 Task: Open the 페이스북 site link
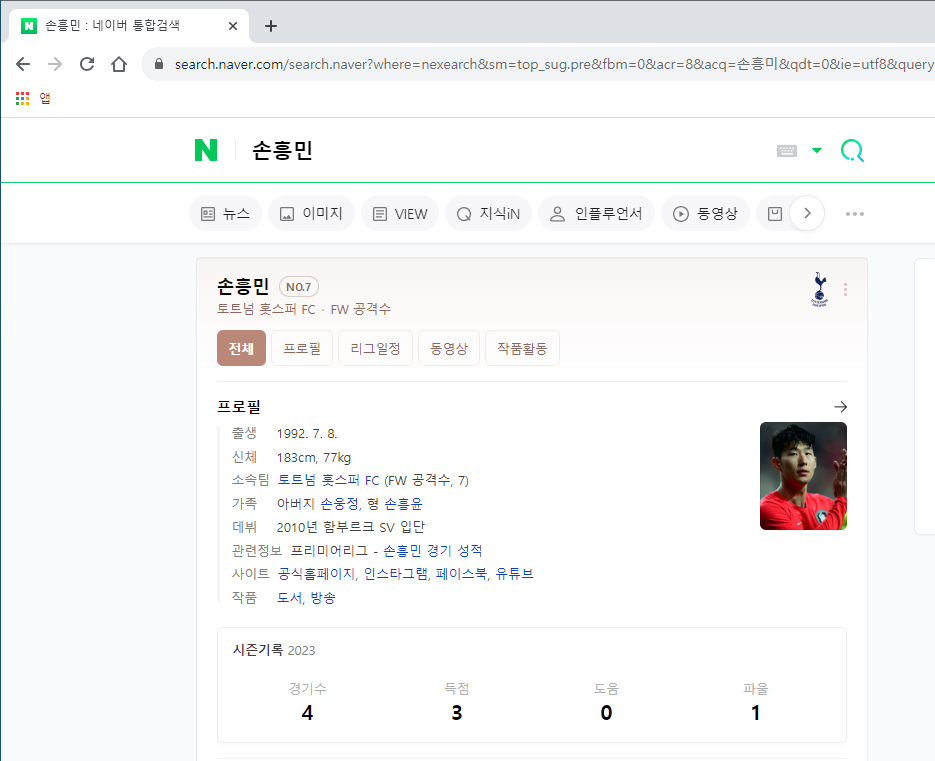pyautogui.click(x=462, y=574)
